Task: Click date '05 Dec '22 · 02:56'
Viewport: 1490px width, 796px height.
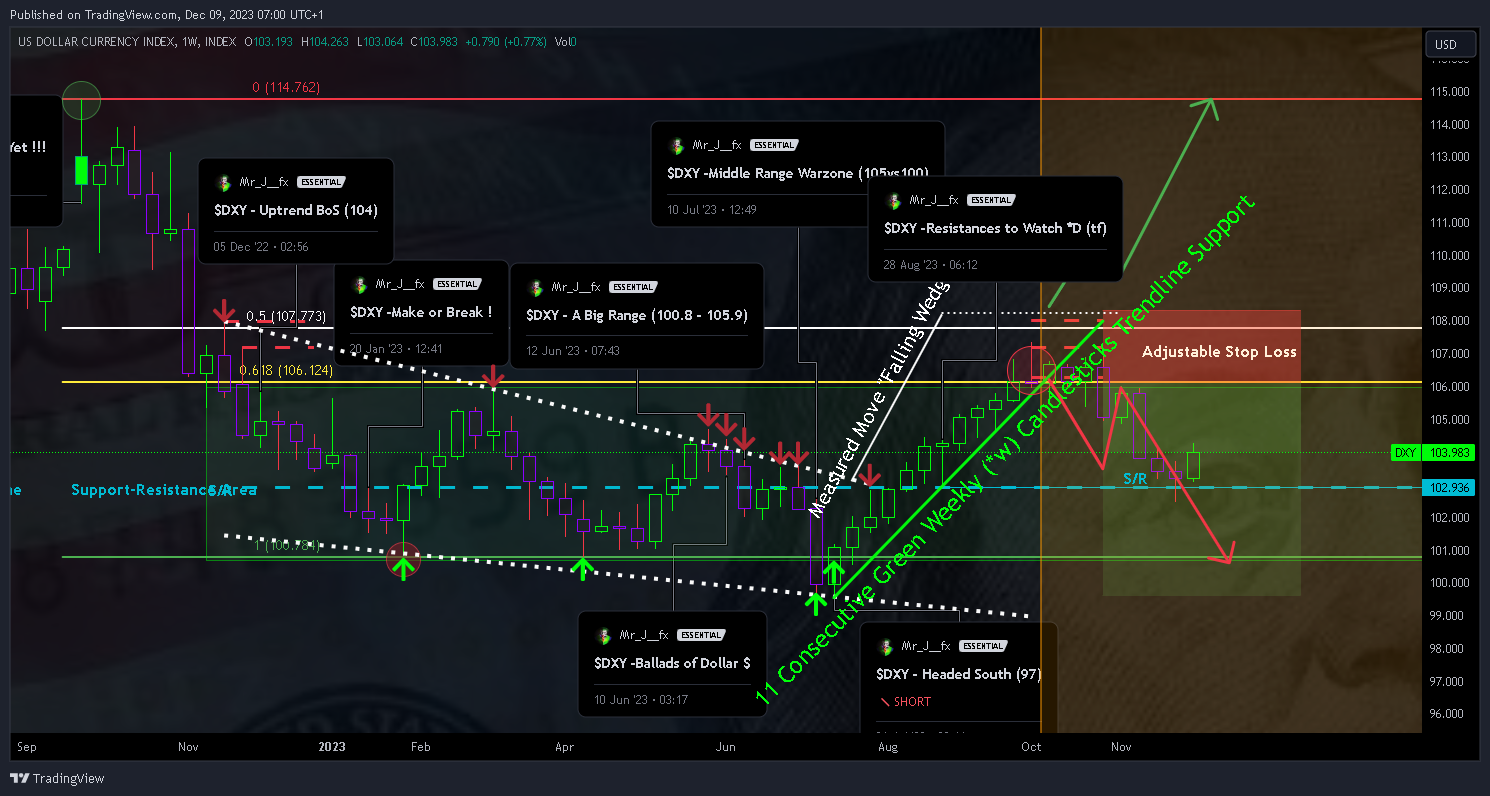Action: tap(261, 246)
